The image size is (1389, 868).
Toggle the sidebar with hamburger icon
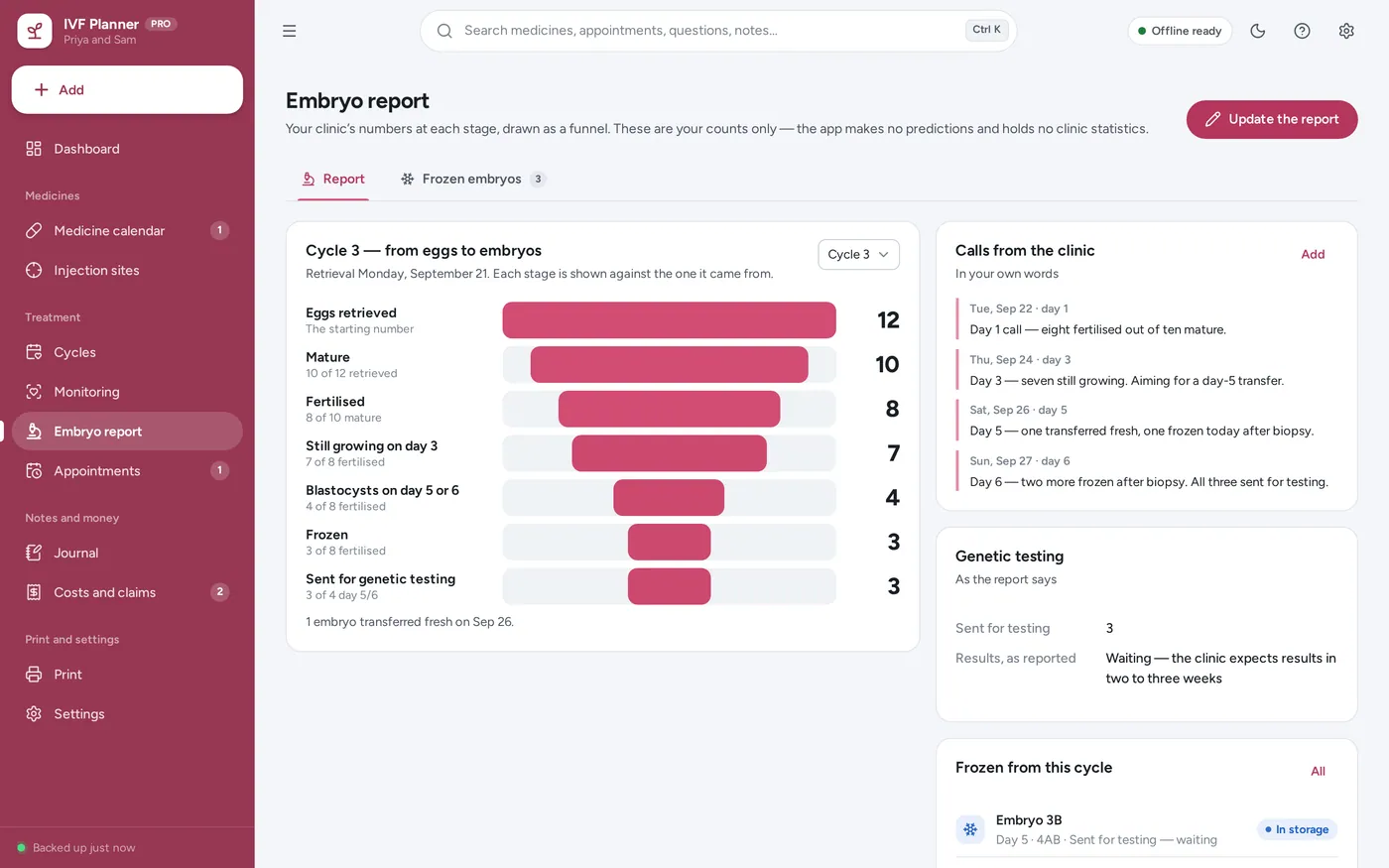290,31
